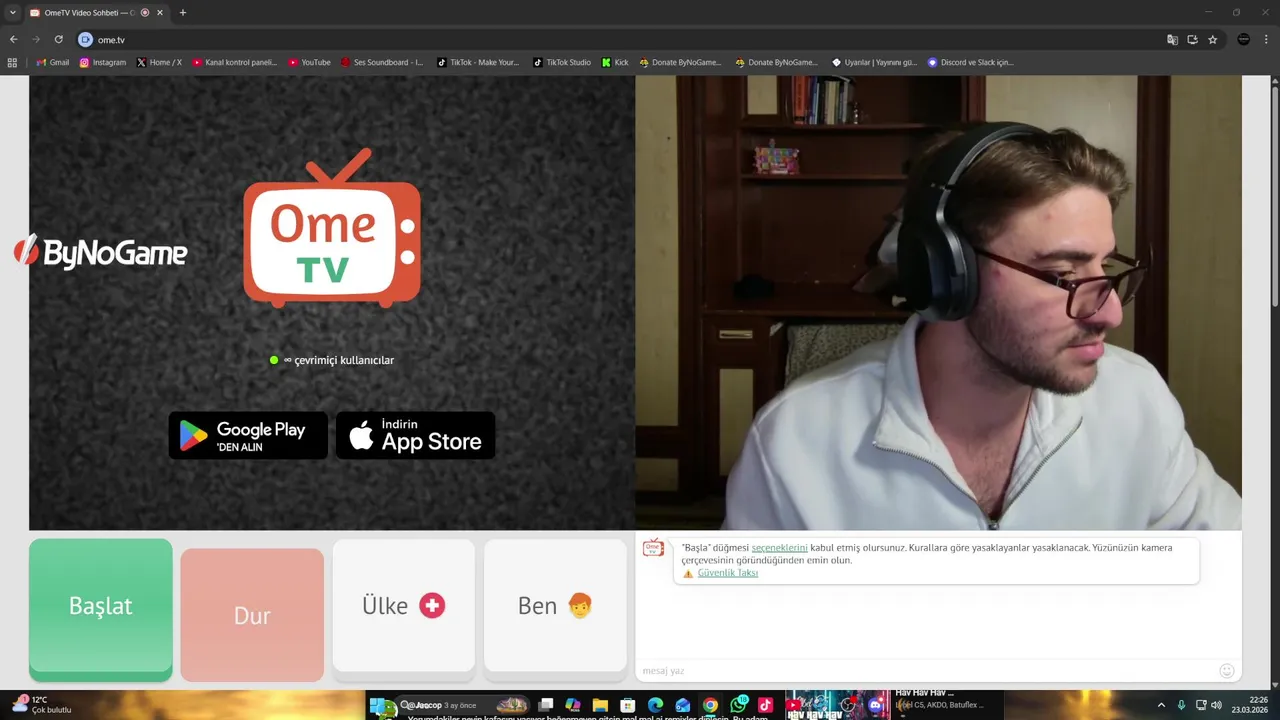
Task: Click the microphone tray icon
Action: (1181, 705)
